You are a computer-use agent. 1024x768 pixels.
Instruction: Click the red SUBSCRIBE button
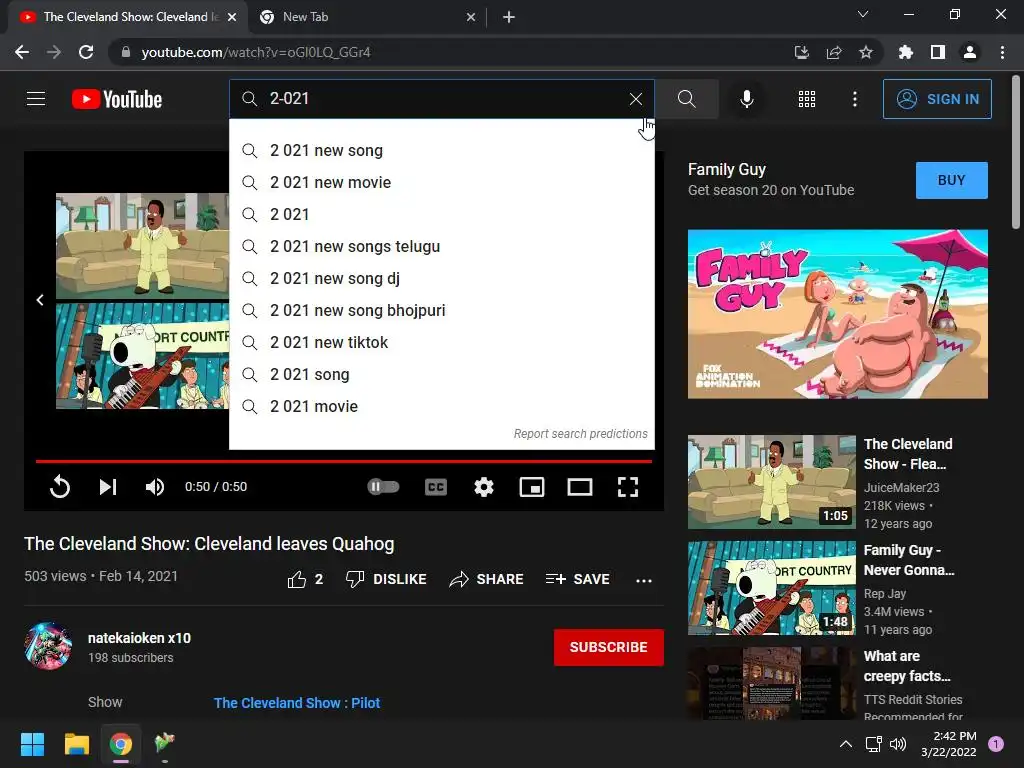(609, 647)
